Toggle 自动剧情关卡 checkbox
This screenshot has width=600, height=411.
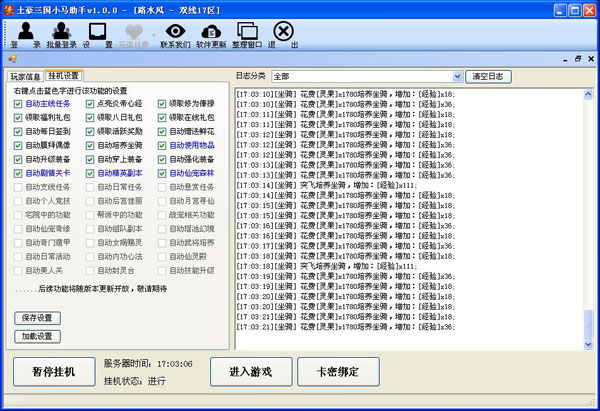pos(18,173)
